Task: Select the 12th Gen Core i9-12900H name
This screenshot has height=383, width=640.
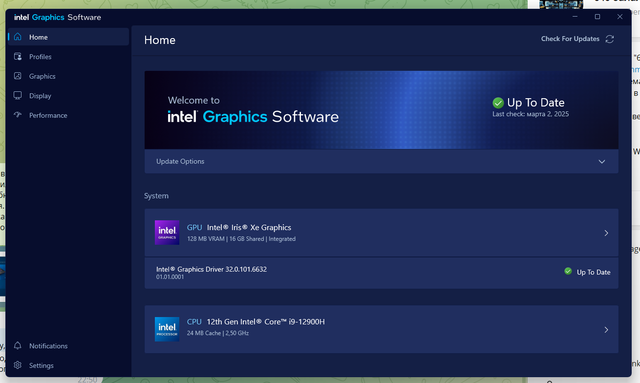Action: pyautogui.click(x=266, y=322)
